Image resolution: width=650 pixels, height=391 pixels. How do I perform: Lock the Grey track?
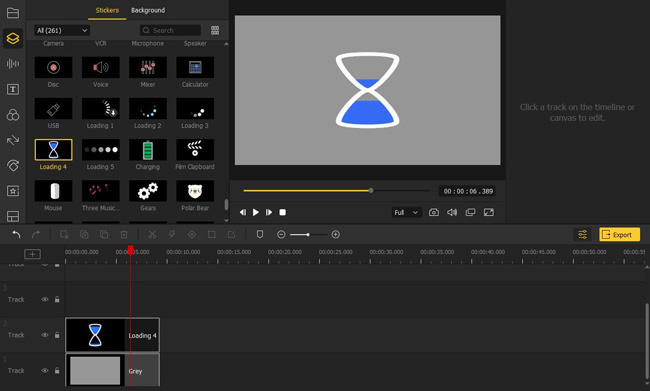57,371
